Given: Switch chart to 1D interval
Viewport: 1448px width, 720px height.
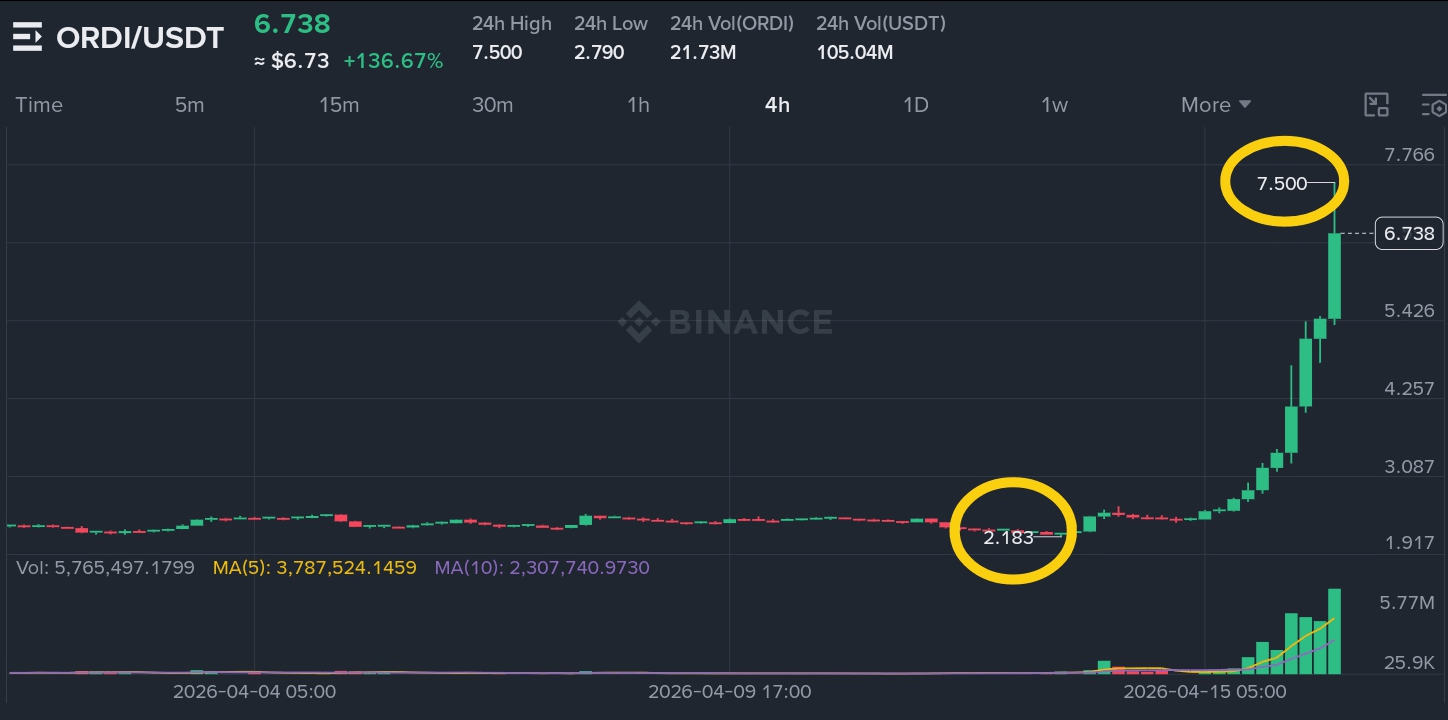Looking at the screenshot, I should coord(915,105).
